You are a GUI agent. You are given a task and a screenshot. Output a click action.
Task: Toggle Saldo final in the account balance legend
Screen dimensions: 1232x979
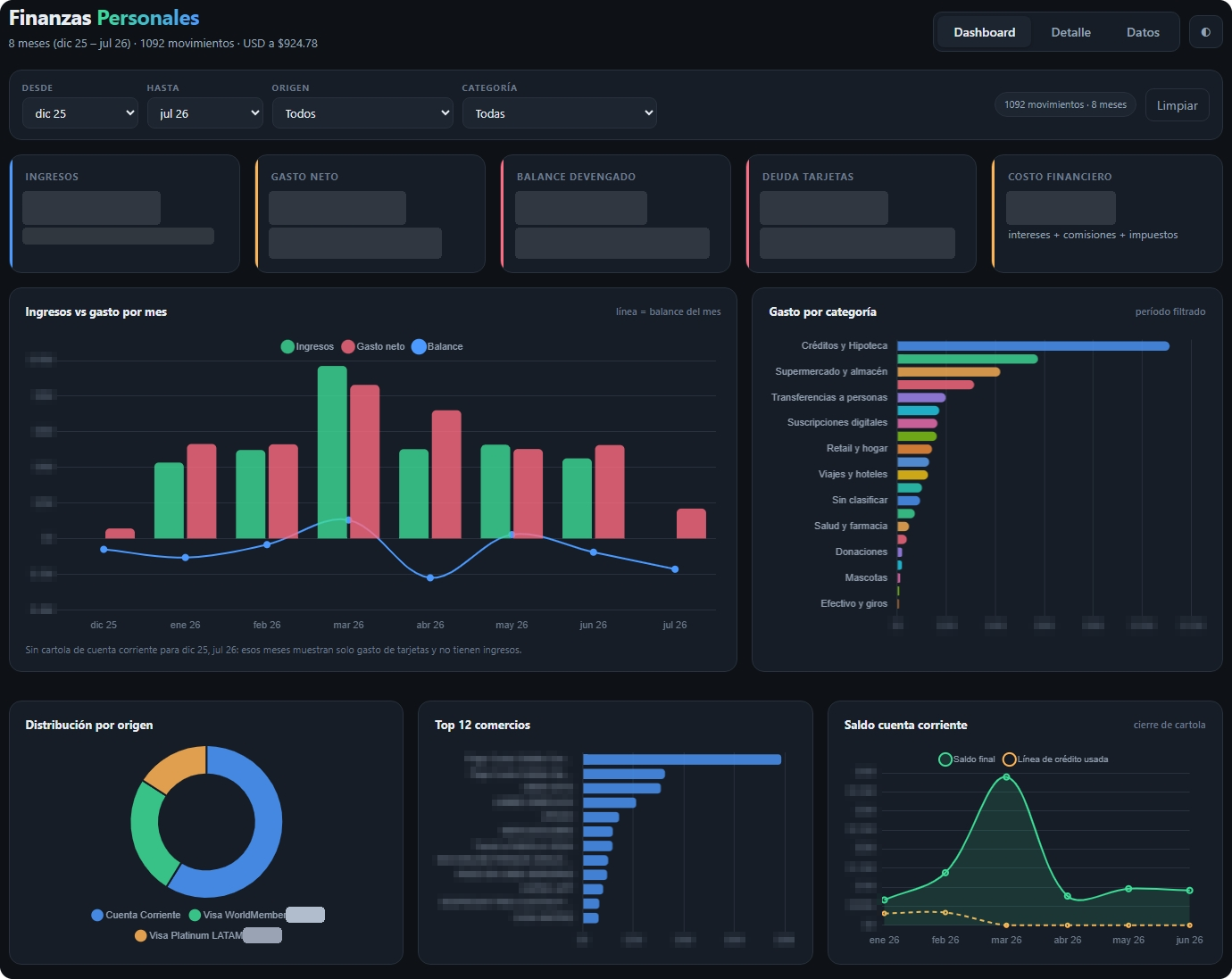pyautogui.click(x=967, y=759)
